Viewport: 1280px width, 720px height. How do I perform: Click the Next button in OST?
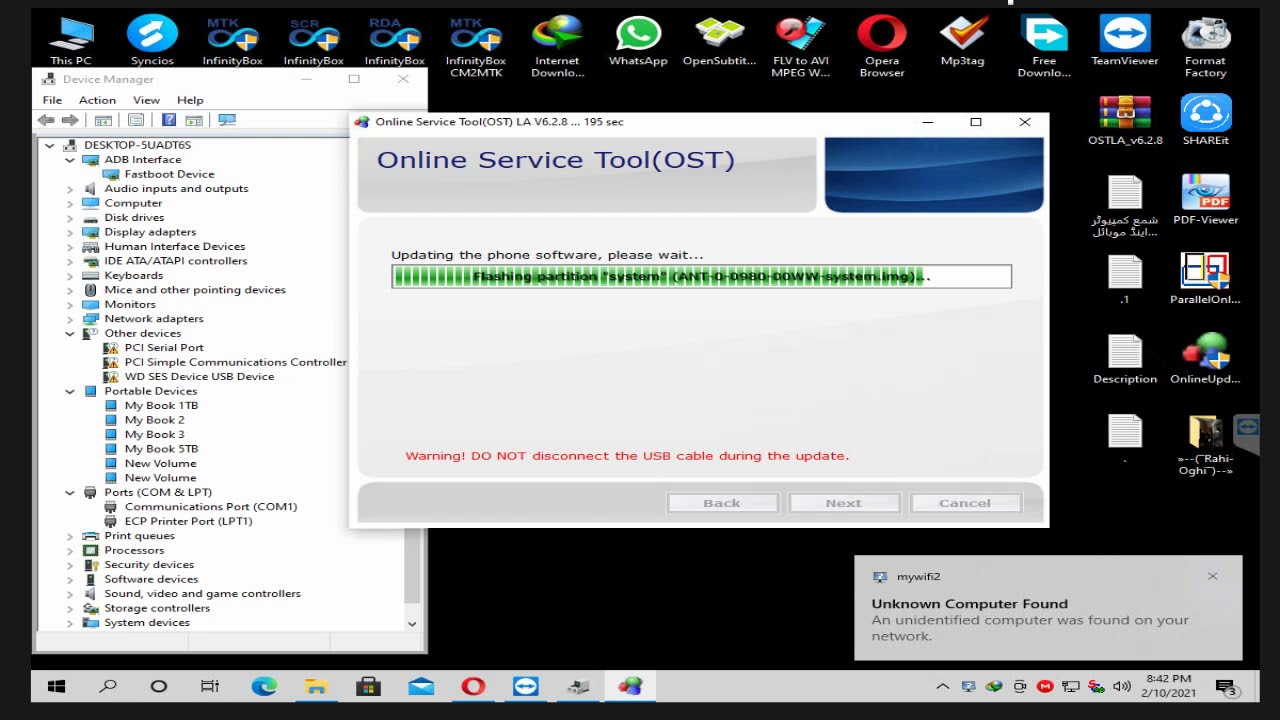click(843, 503)
